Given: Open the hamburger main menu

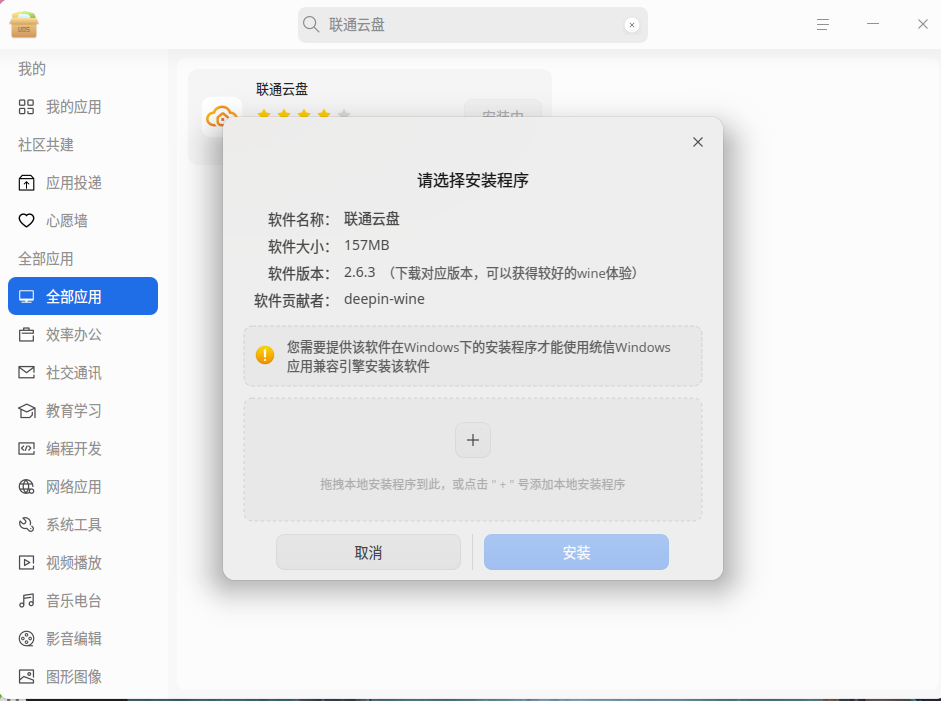Looking at the screenshot, I should pyautogui.click(x=823, y=25).
